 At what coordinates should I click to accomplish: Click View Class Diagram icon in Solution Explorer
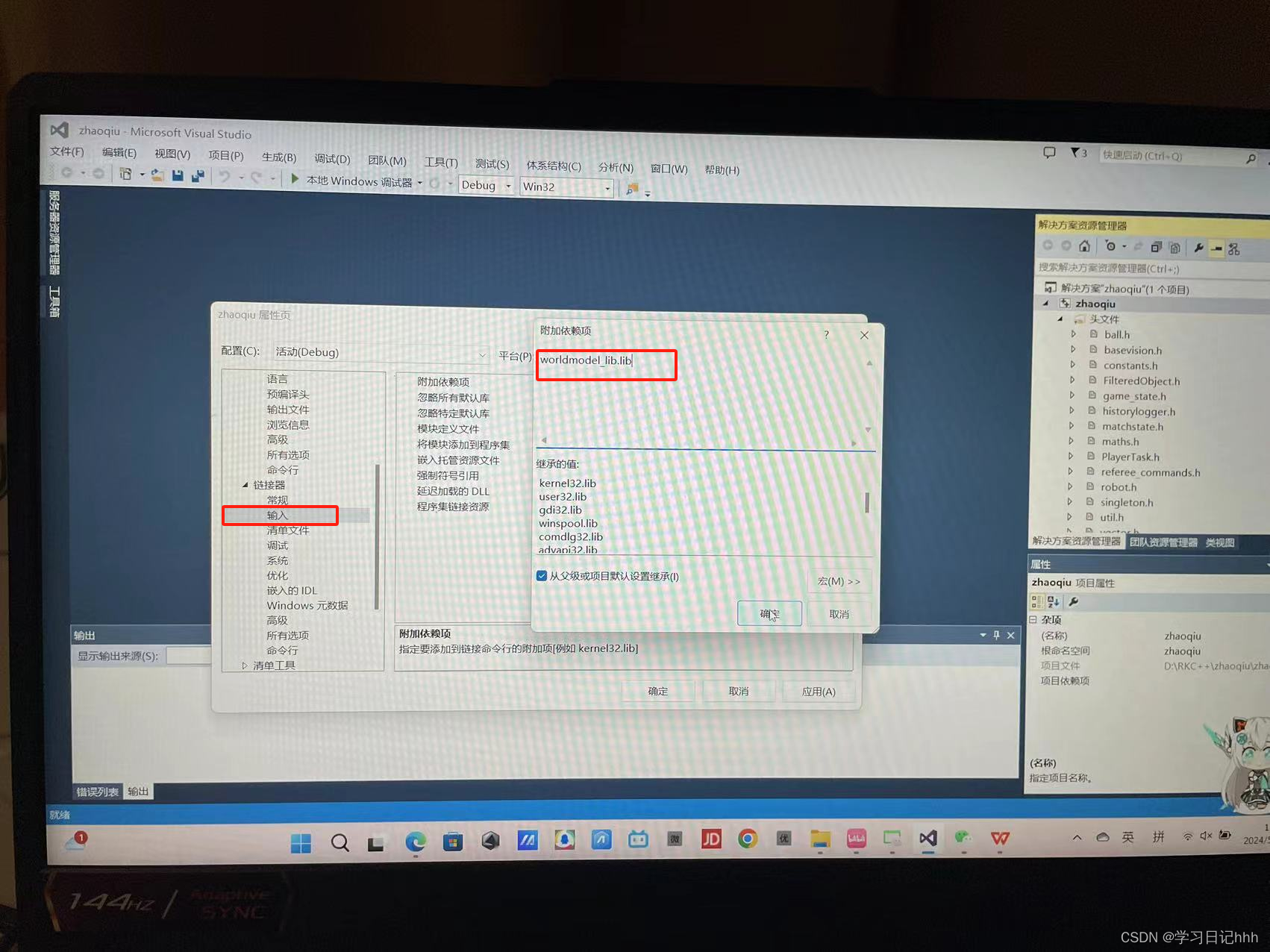[1233, 249]
